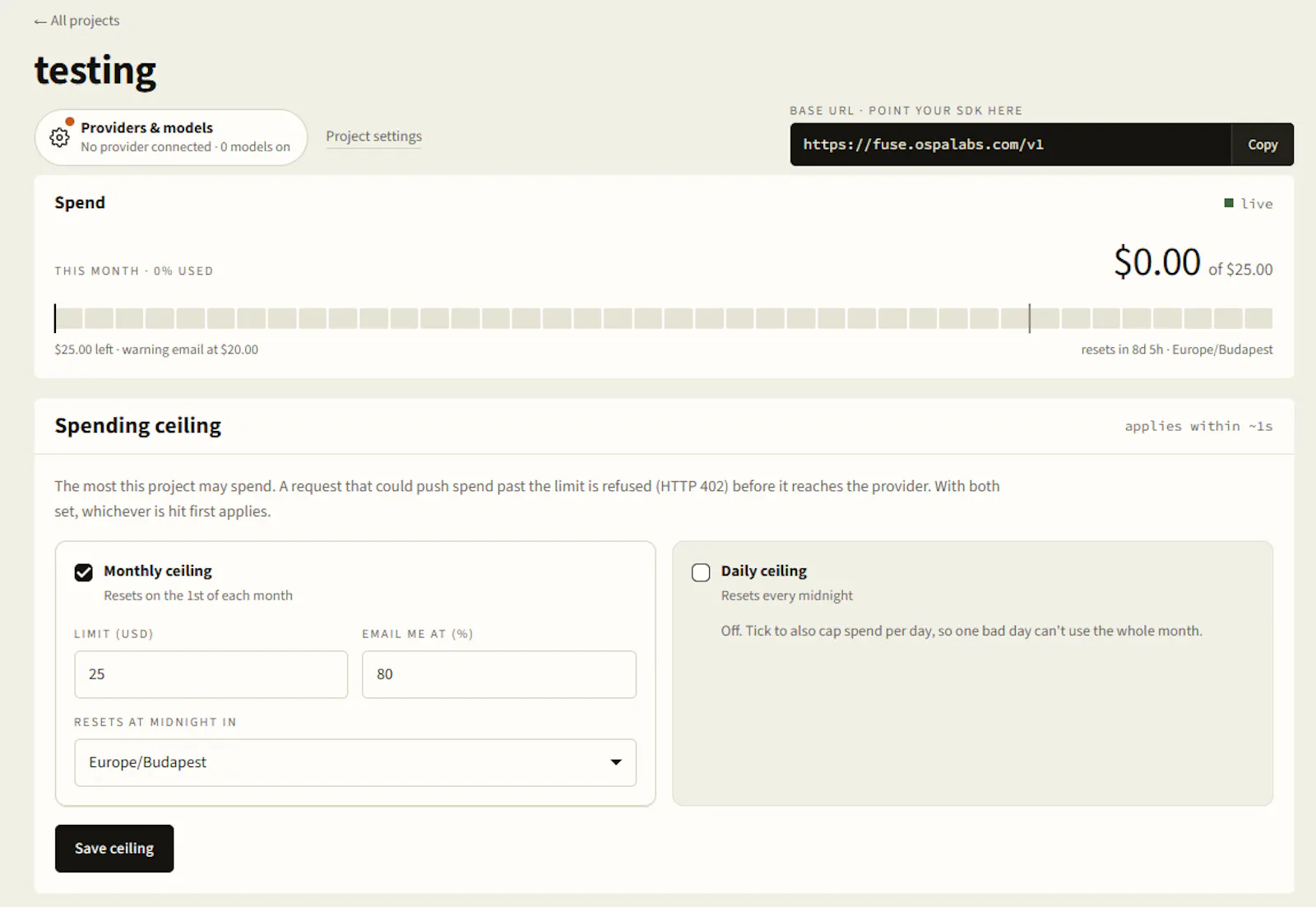Click the 'THIS MONTH · 0% USED' label
Image resolution: width=1316 pixels, height=907 pixels.
pyautogui.click(x=134, y=271)
